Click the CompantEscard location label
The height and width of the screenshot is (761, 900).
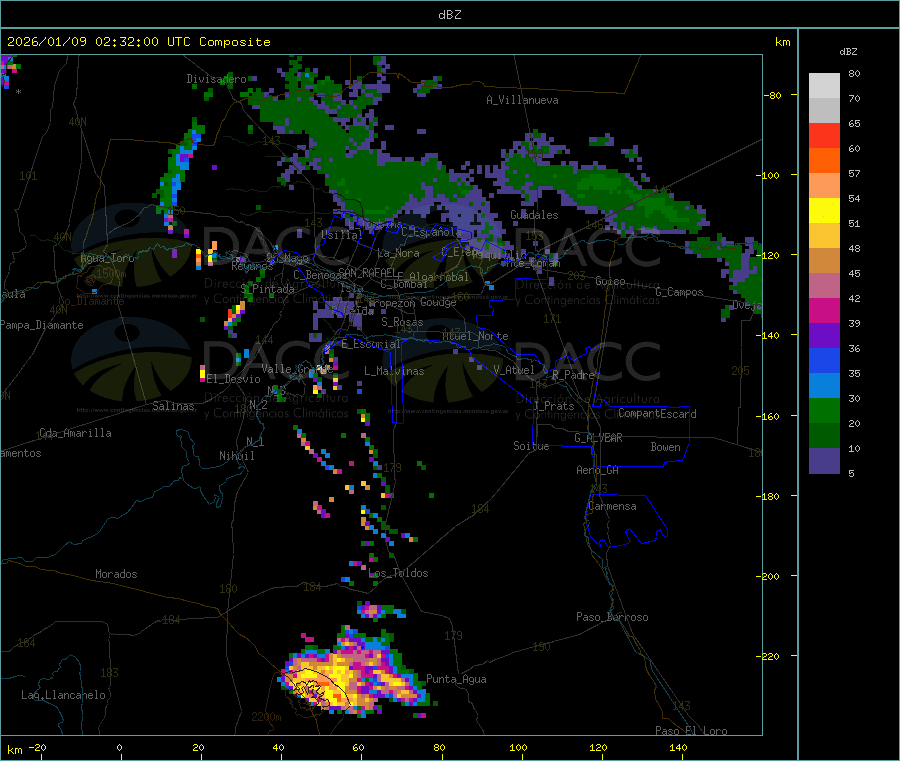pyautogui.click(x=657, y=413)
